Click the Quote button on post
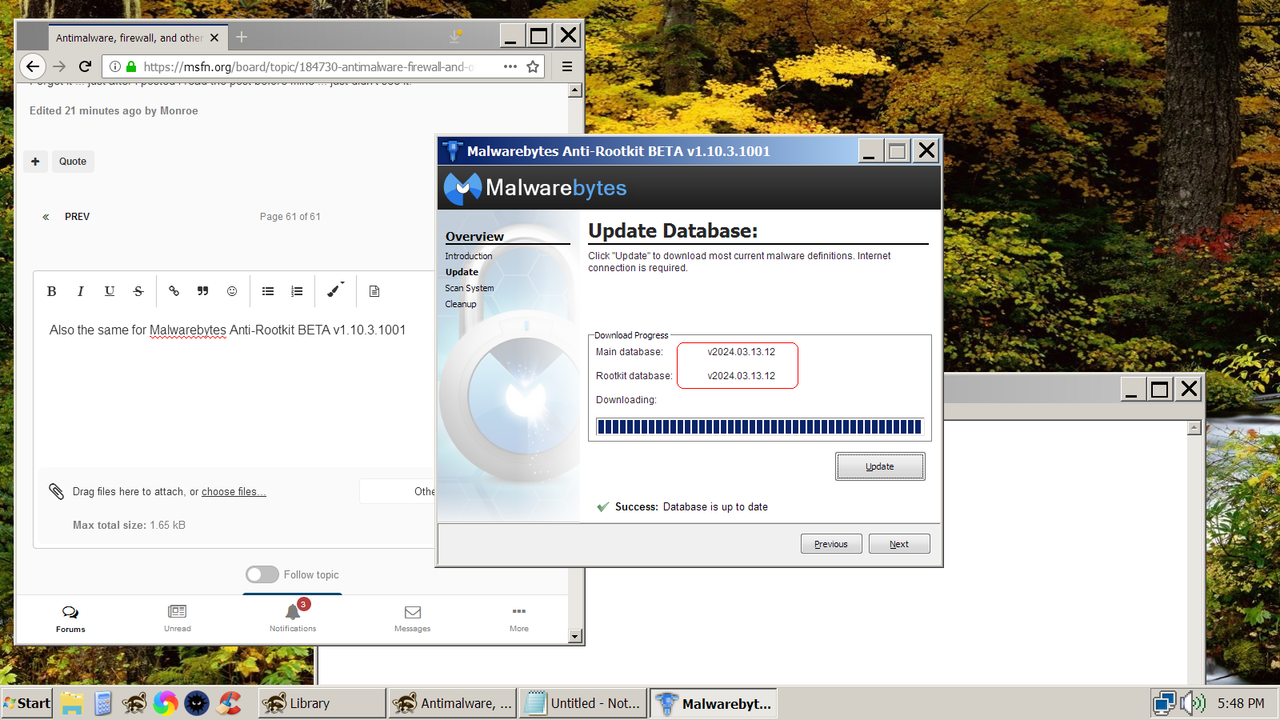This screenshot has width=1280, height=720. (73, 161)
